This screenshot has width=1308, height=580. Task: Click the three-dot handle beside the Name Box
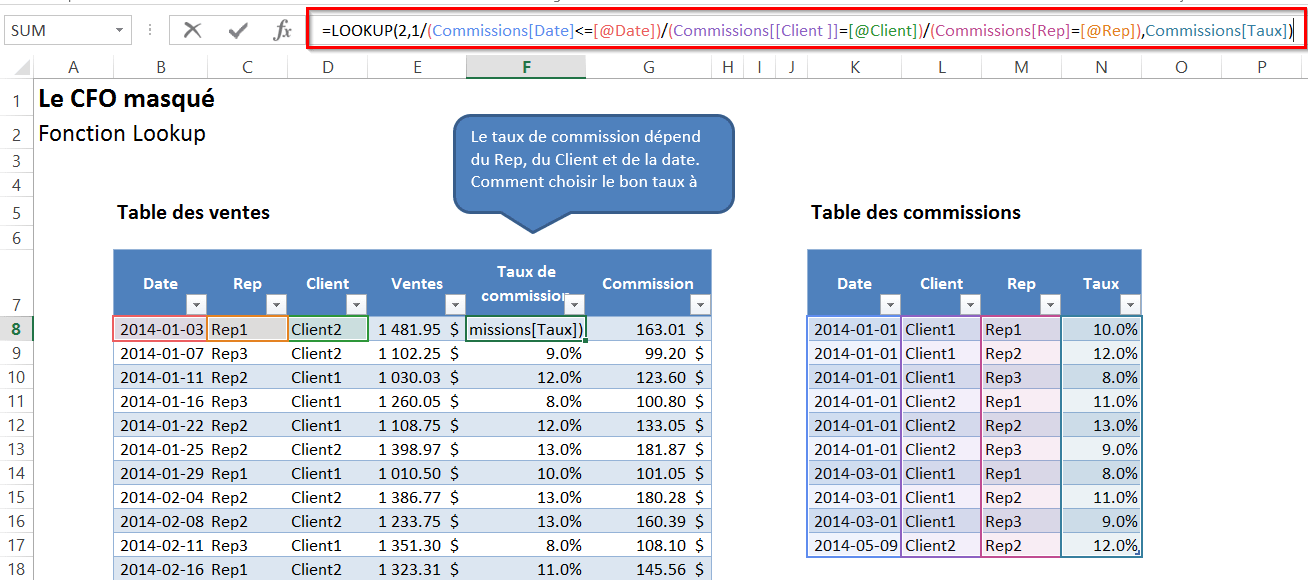click(150, 31)
